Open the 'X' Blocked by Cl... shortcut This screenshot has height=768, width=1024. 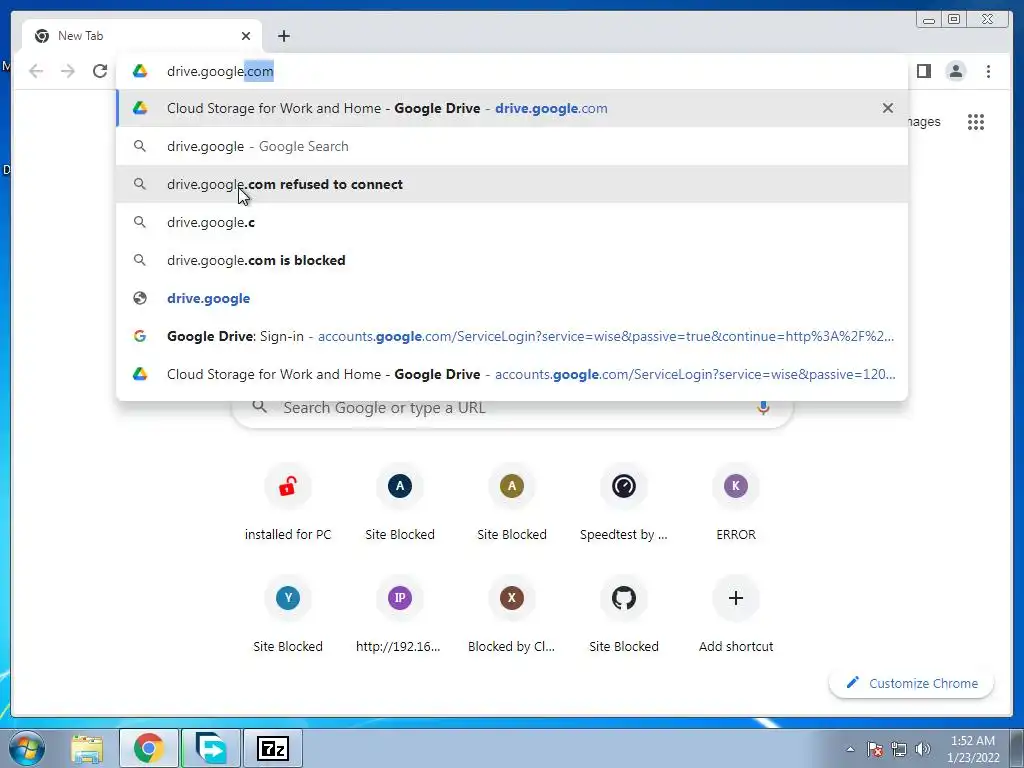512,616
